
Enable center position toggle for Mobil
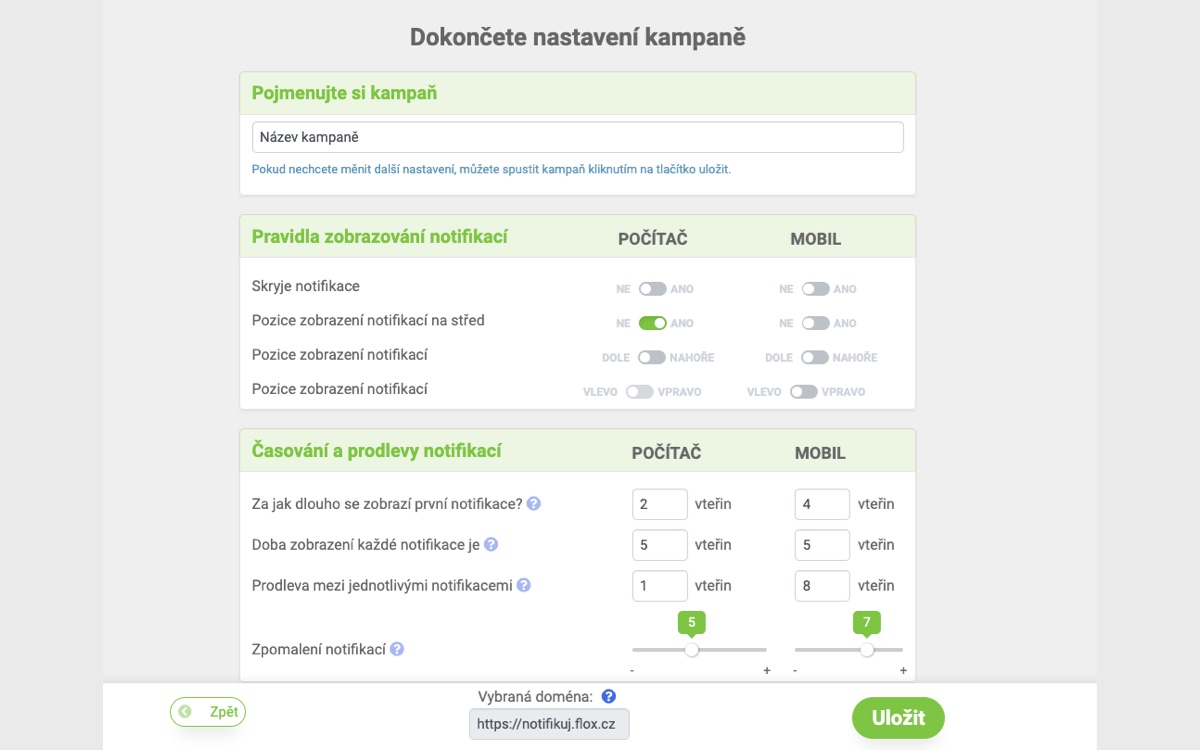click(816, 323)
